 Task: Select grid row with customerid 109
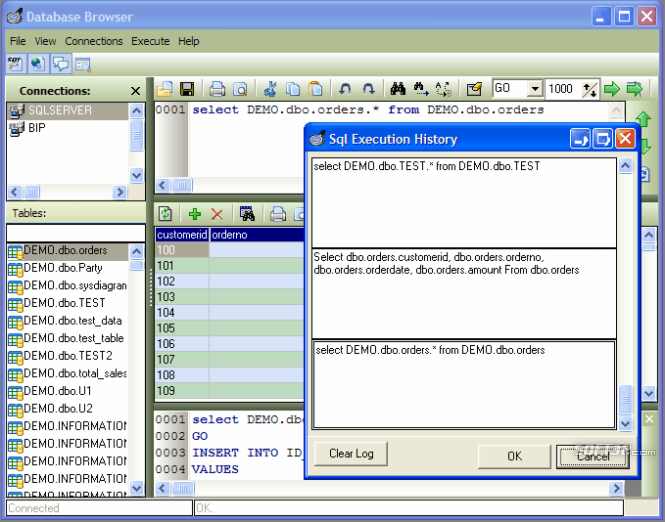(x=230, y=391)
